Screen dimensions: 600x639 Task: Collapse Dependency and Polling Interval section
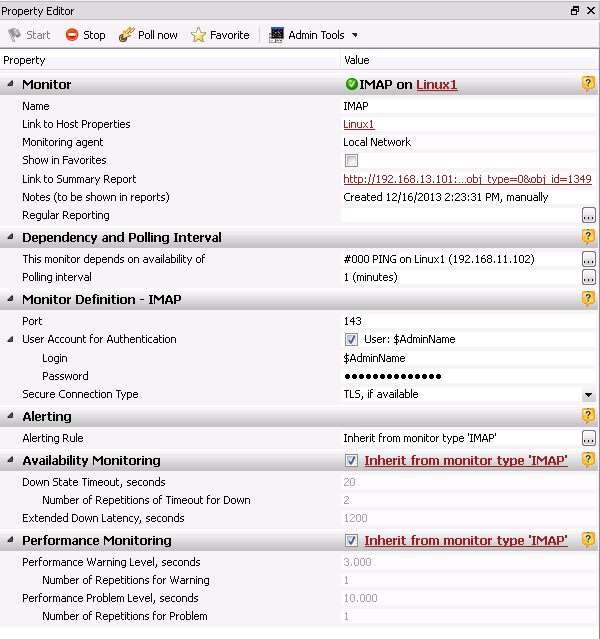(x=11, y=236)
